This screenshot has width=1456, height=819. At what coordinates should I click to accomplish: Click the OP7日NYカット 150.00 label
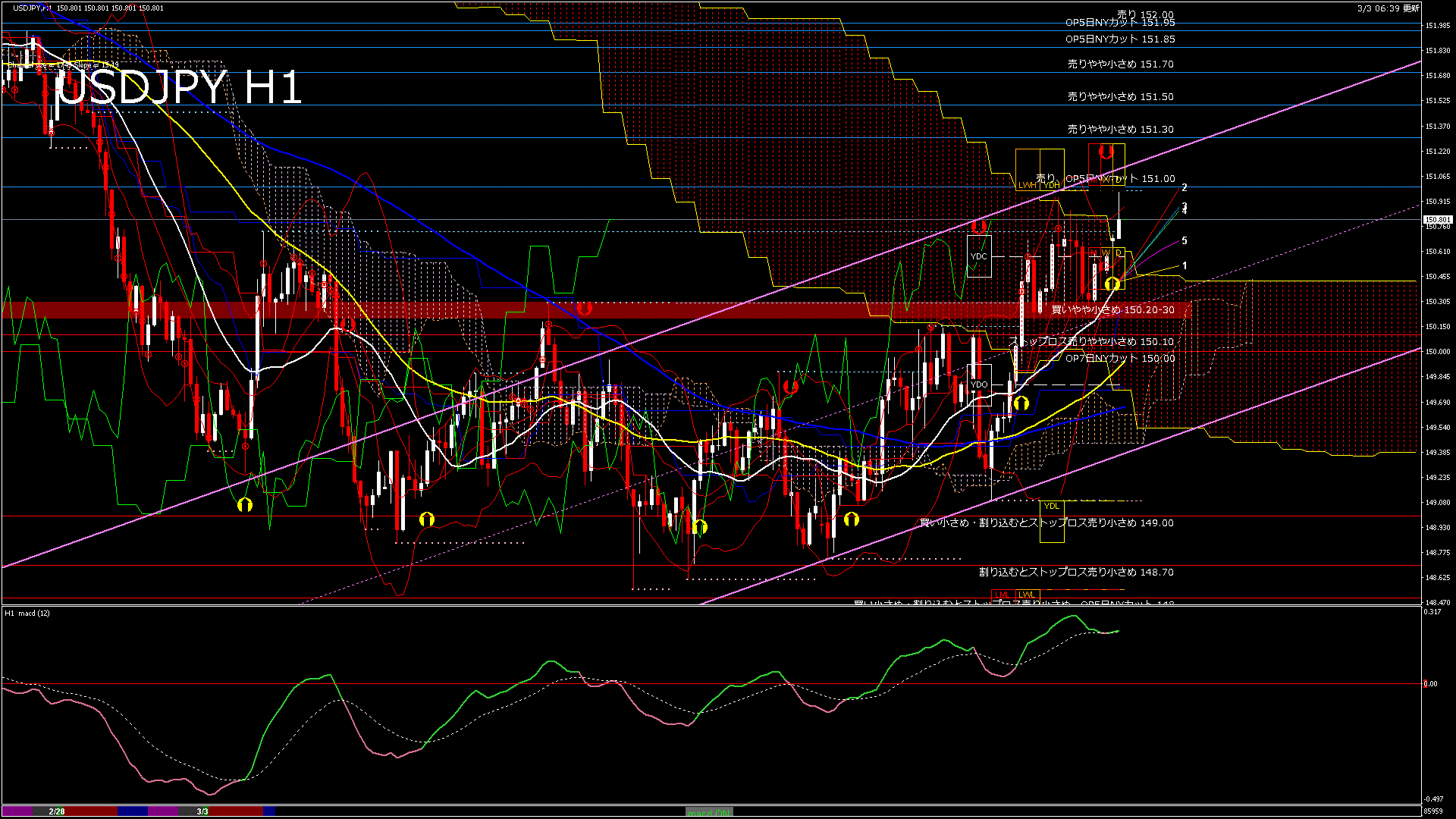[1120, 358]
